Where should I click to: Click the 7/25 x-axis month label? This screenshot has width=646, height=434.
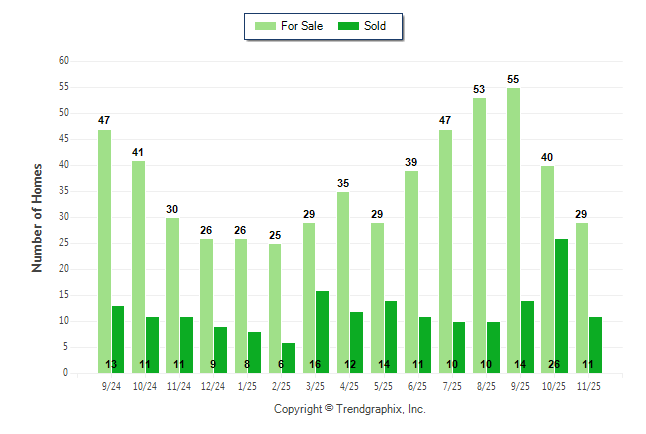(452, 385)
